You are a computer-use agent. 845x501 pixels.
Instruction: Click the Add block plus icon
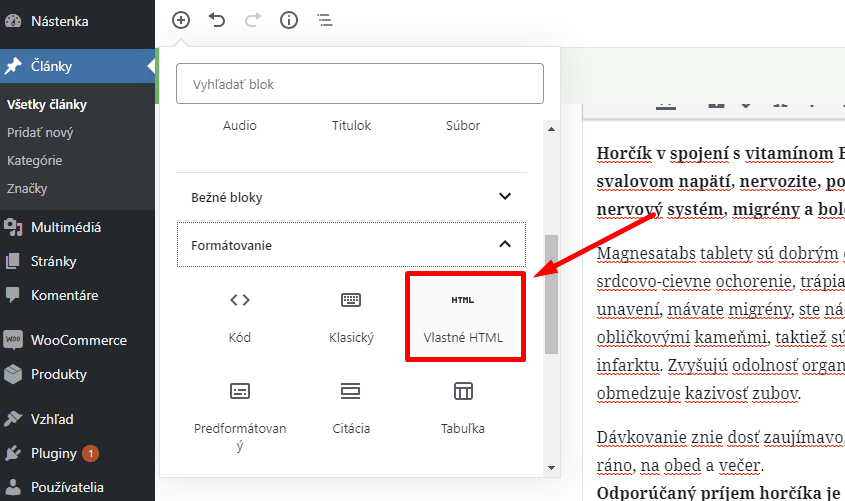(181, 20)
